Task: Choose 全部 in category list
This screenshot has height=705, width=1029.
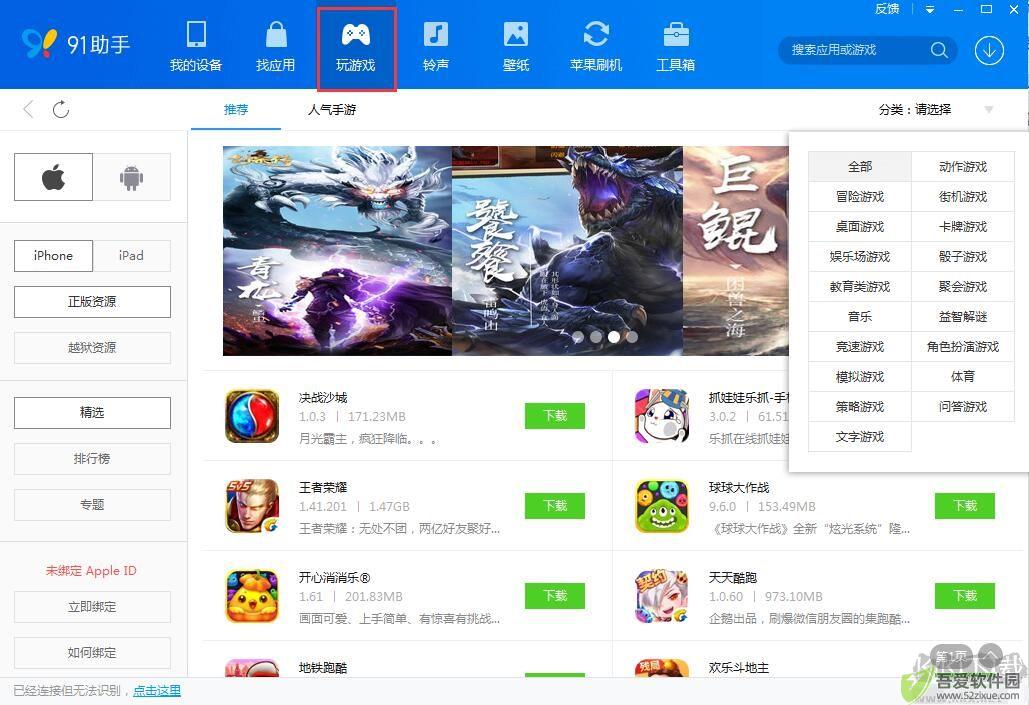Action: (x=860, y=167)
